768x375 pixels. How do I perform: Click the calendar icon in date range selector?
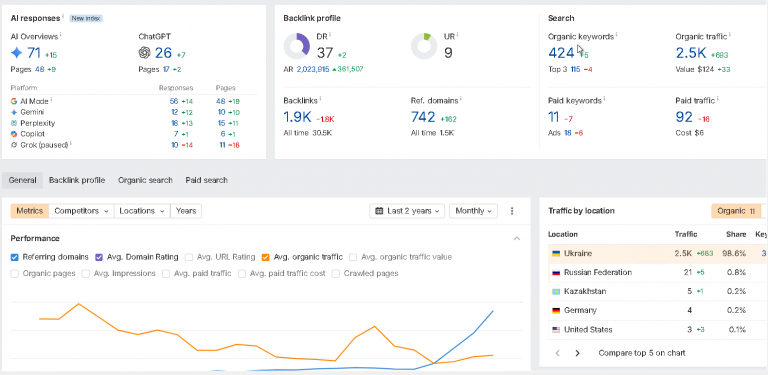pos(379,211)
